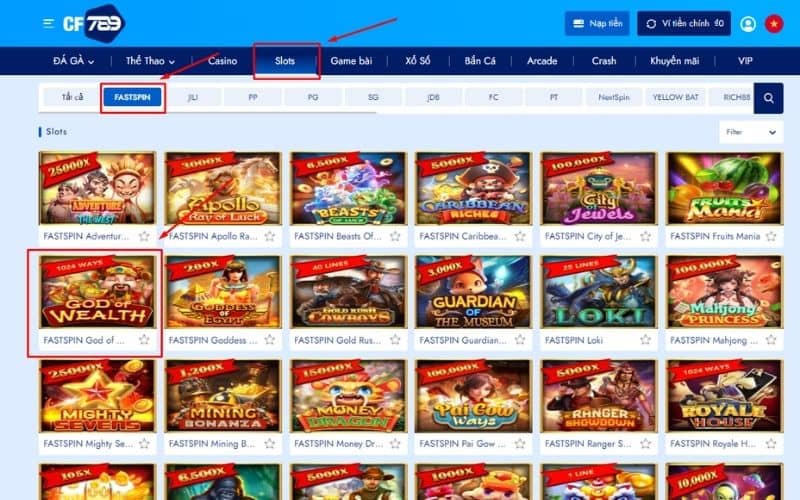This screenshot has width=800, height=500.
Task: Open the God of Wealth game thumbnail
Action: click(97, 292)
